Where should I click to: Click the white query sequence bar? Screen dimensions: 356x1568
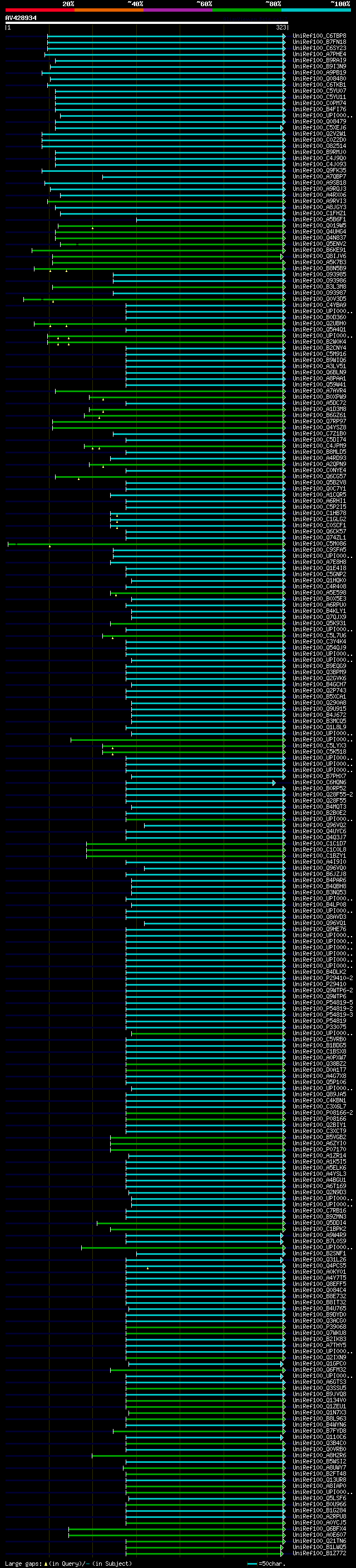point(147,22)
